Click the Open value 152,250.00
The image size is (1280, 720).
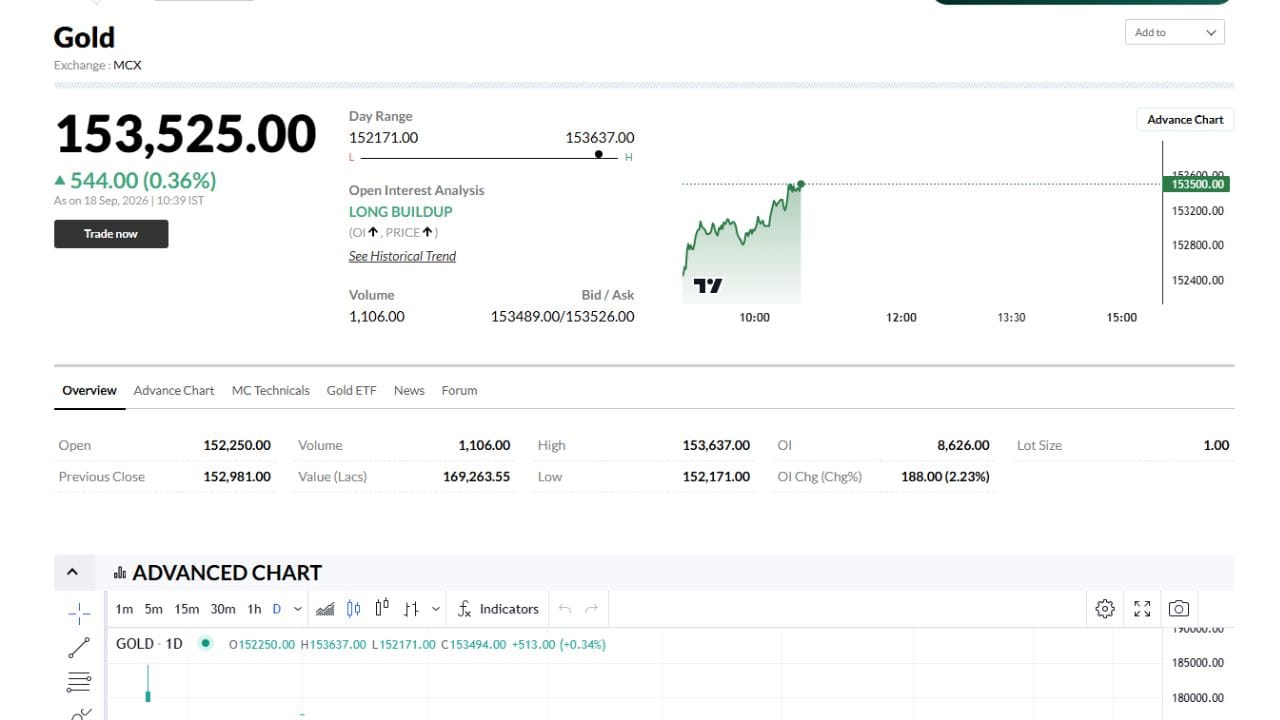[x=237, y=445]
